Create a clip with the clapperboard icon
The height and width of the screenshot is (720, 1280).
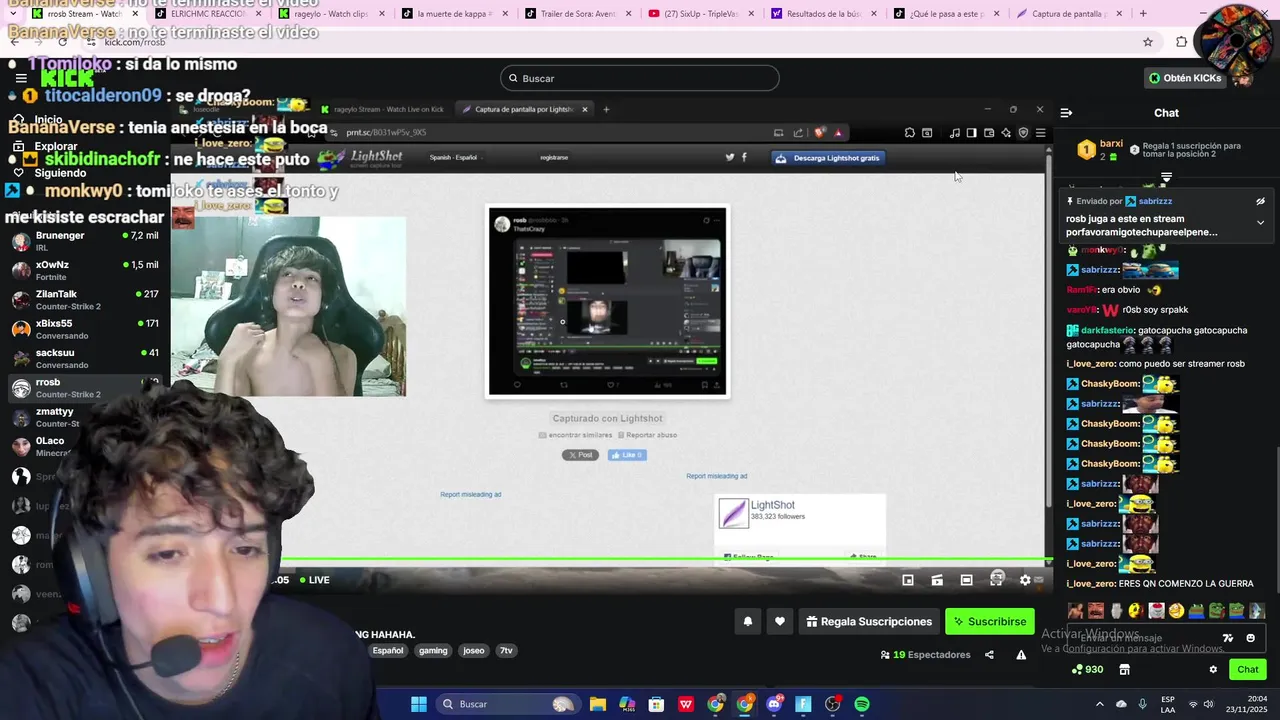click(937, 580)
